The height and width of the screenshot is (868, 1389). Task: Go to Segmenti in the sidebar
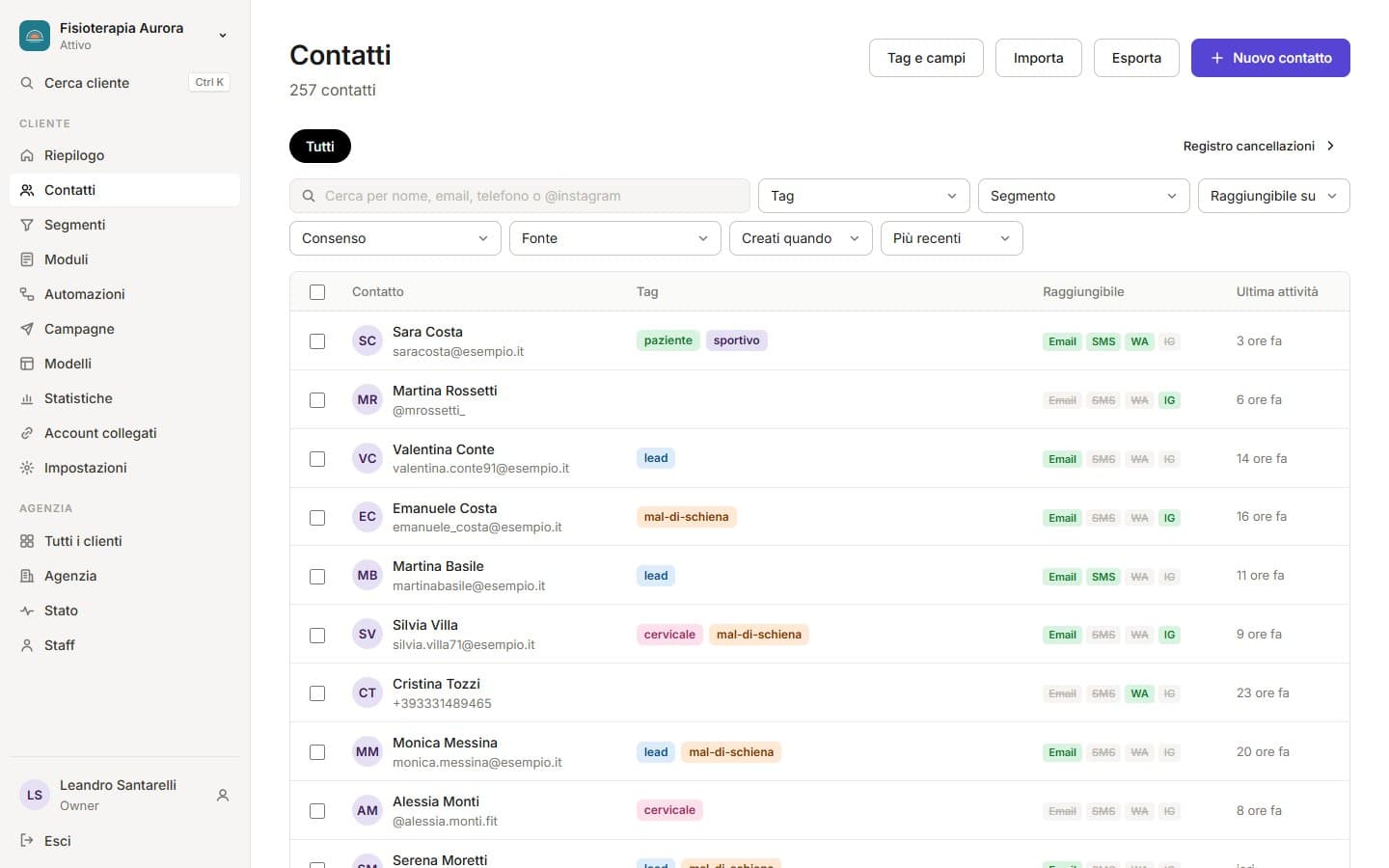[125, 225]
